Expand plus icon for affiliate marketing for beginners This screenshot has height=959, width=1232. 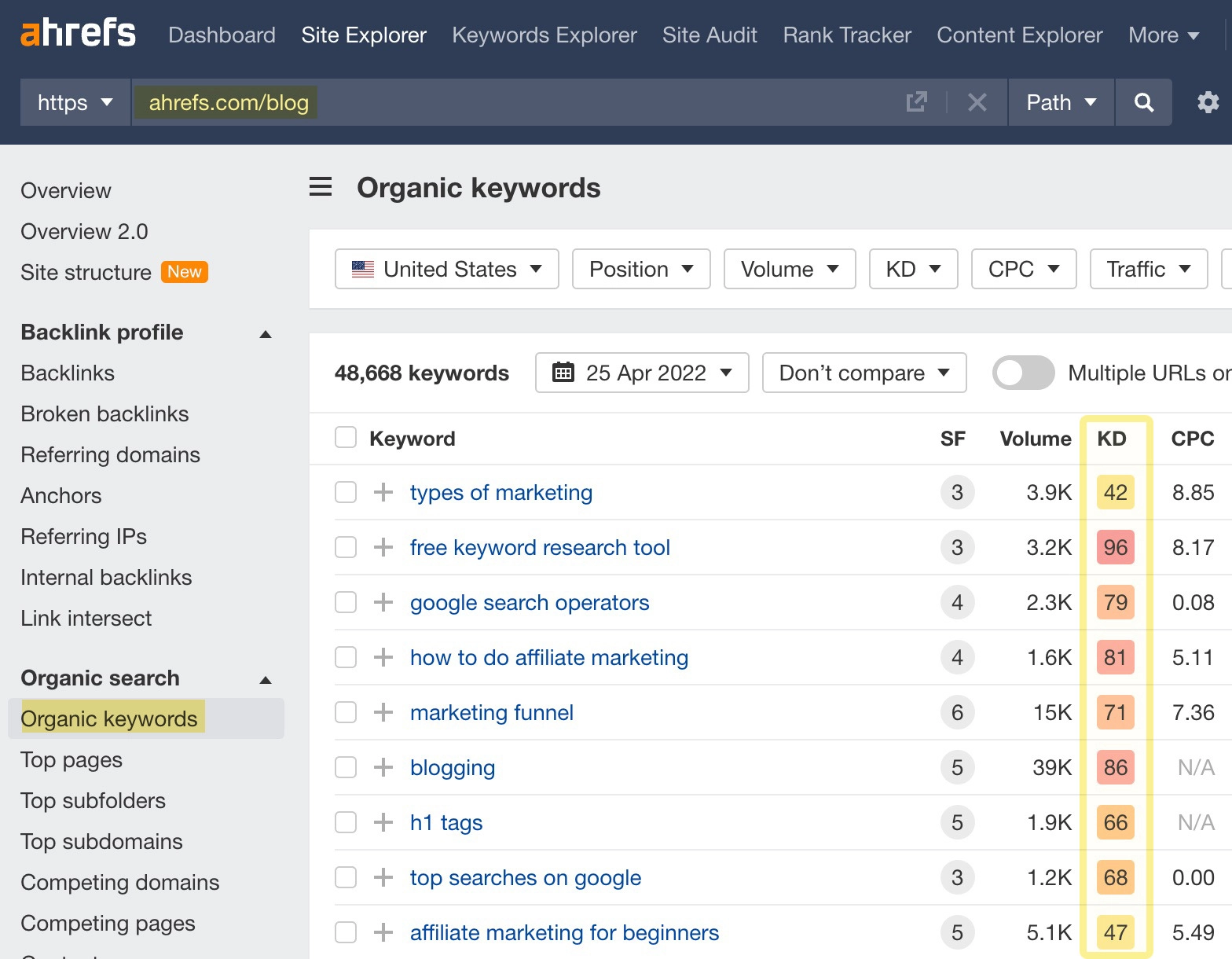click(383, 932)
